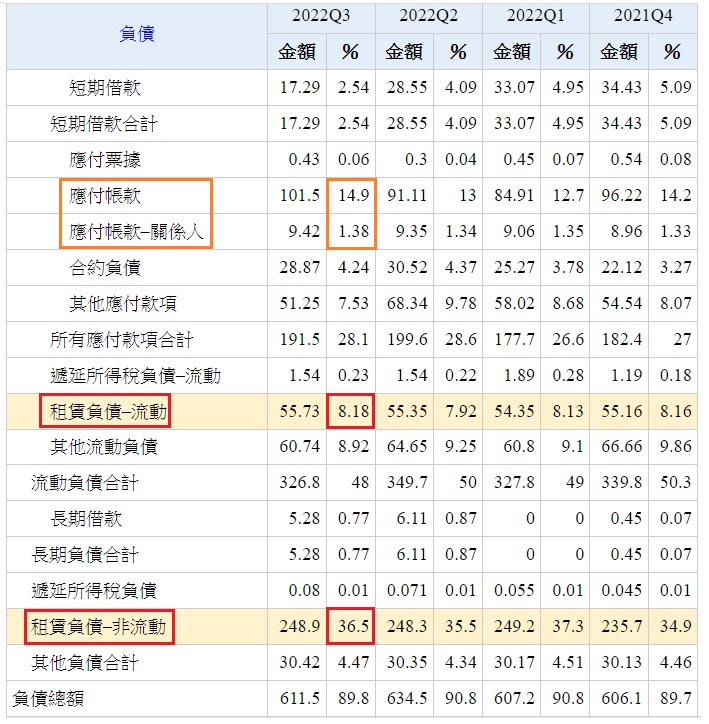Select the 2022Q3 column header

coord(321,16)
